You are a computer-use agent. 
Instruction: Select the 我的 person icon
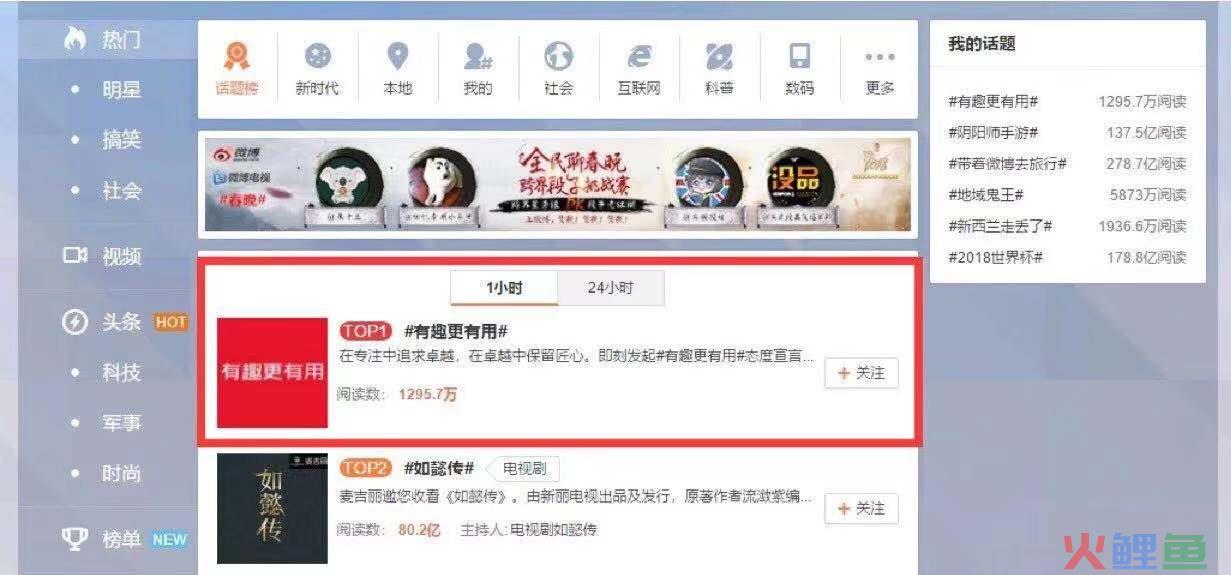click(478, 69)
